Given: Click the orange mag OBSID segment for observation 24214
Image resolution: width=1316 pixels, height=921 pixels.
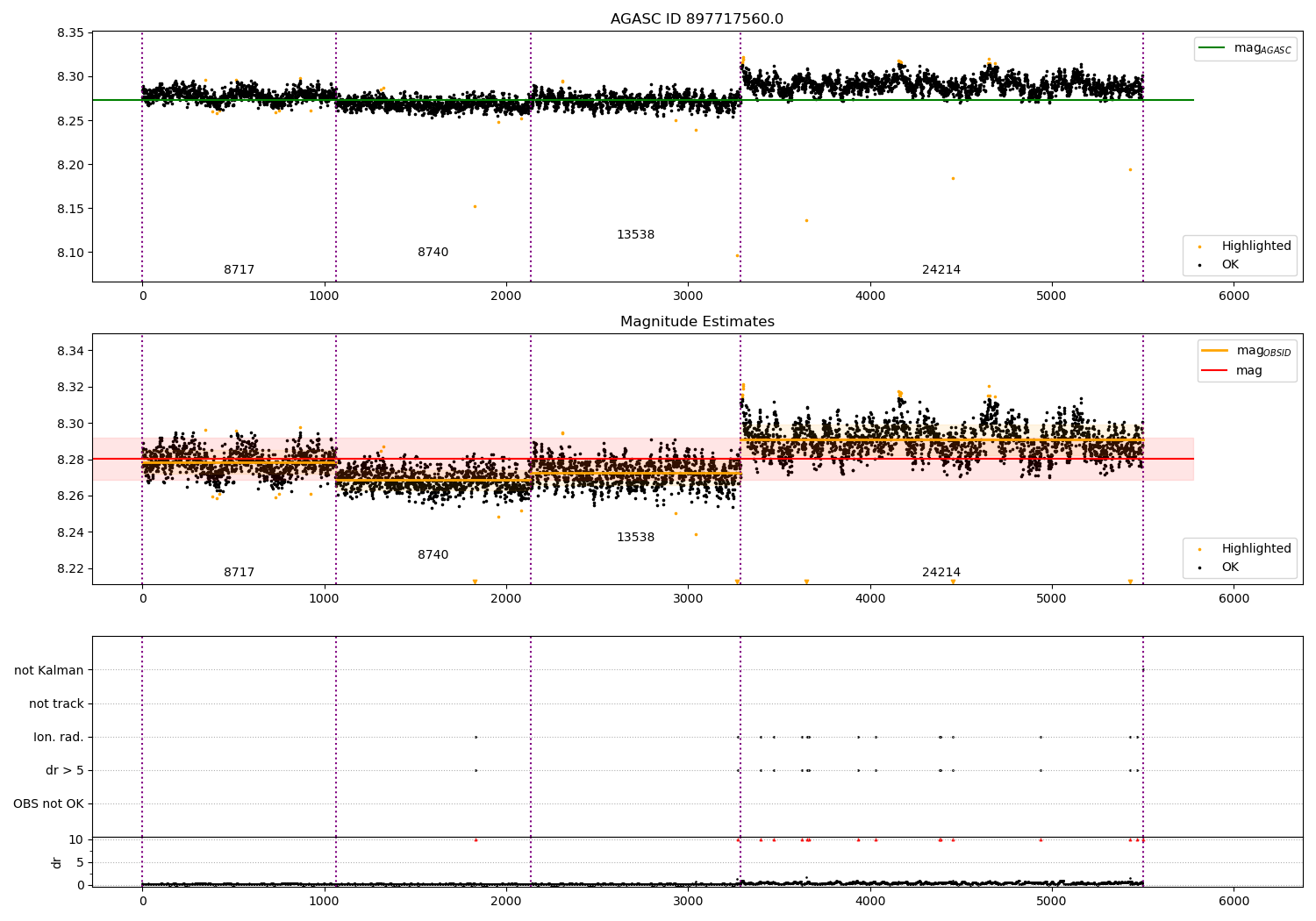Looking at the screenshot, I should coord(941,439).
